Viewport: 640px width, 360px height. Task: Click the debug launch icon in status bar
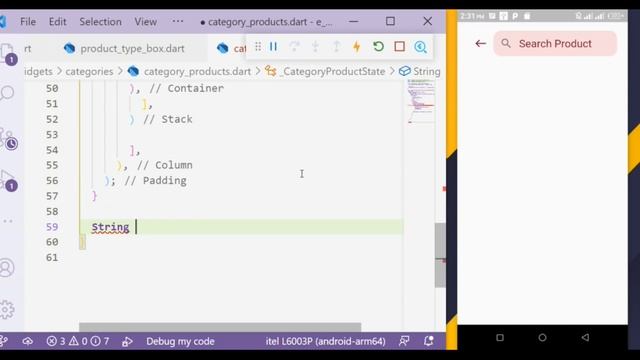tap(127, 341)
